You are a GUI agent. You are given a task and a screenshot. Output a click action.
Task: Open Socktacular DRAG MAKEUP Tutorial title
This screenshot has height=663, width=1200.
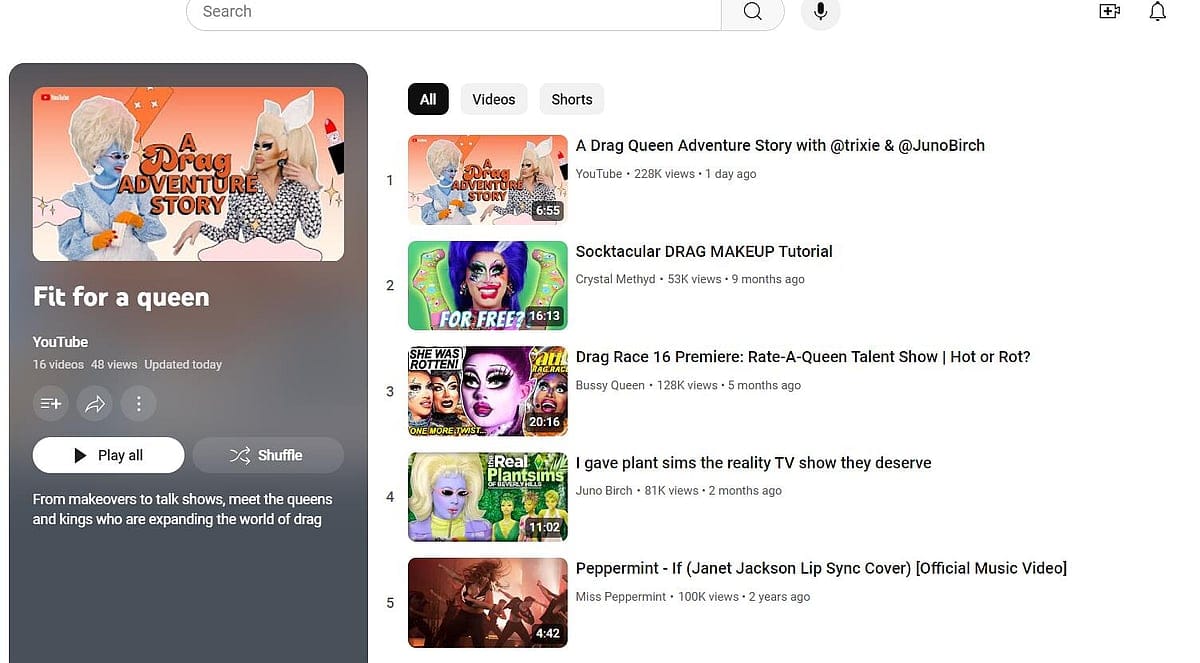click(x=704, y=252)
